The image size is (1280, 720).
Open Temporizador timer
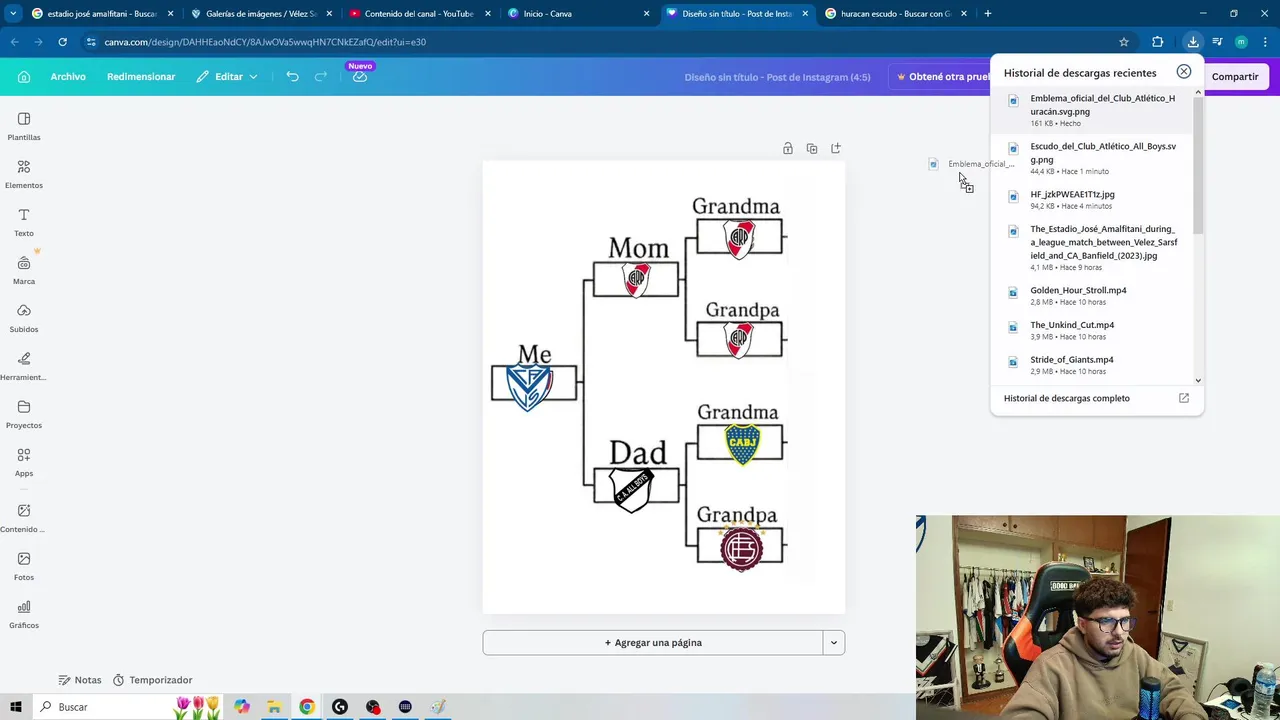(152, 680)
